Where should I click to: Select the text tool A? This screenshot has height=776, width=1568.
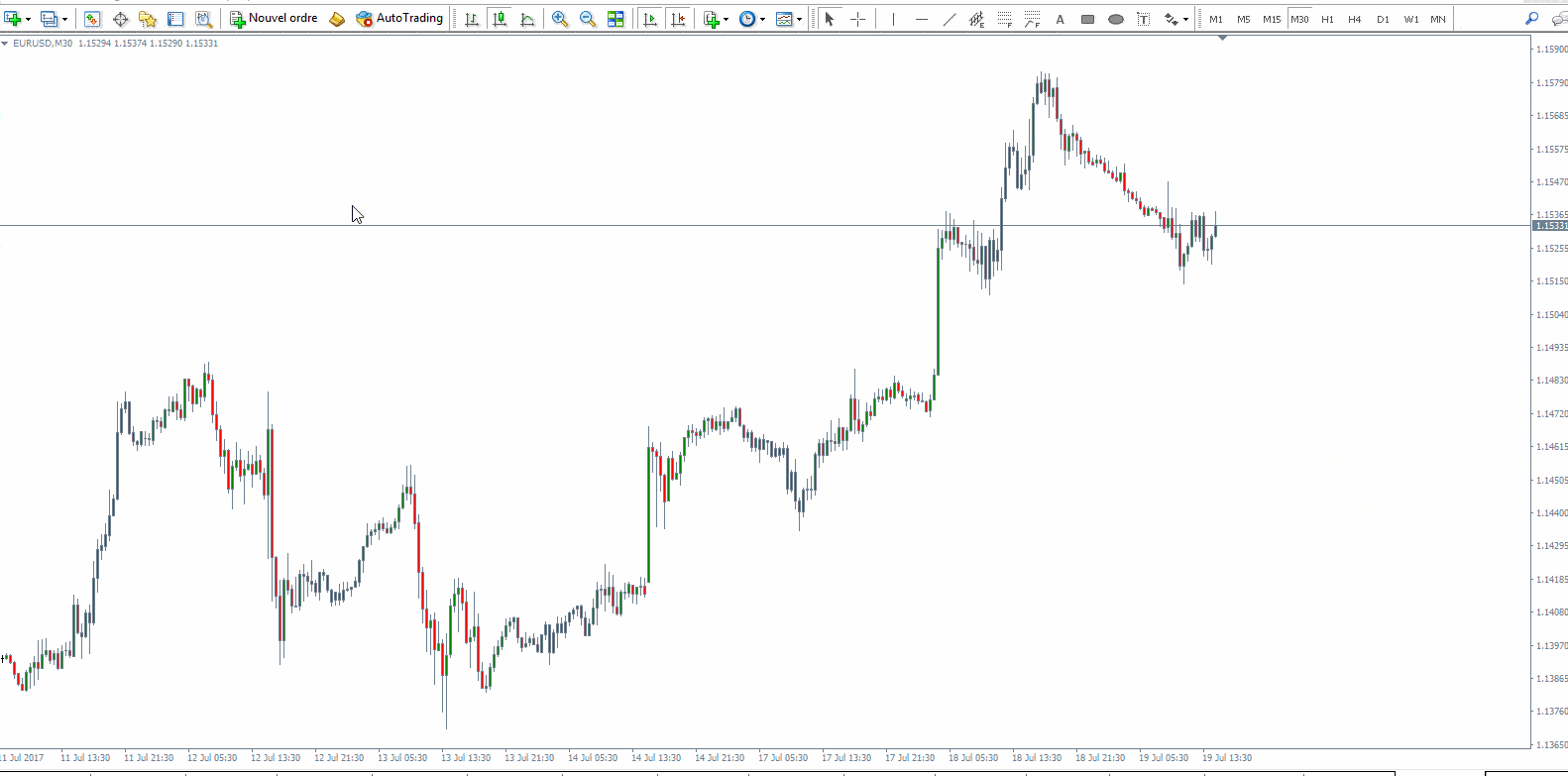point(1060,19)
